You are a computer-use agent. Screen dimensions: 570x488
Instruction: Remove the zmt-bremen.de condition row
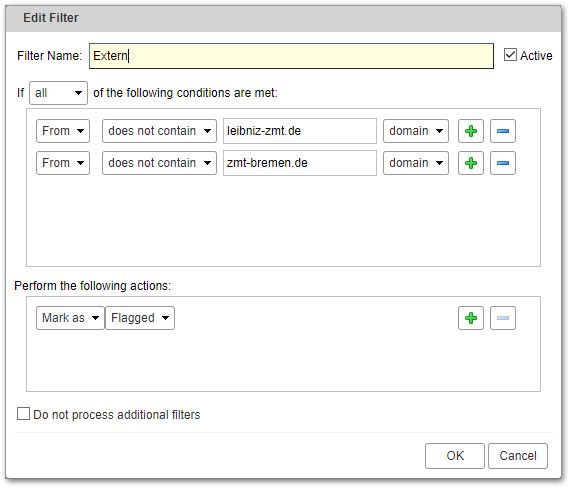tap(503, 163)
